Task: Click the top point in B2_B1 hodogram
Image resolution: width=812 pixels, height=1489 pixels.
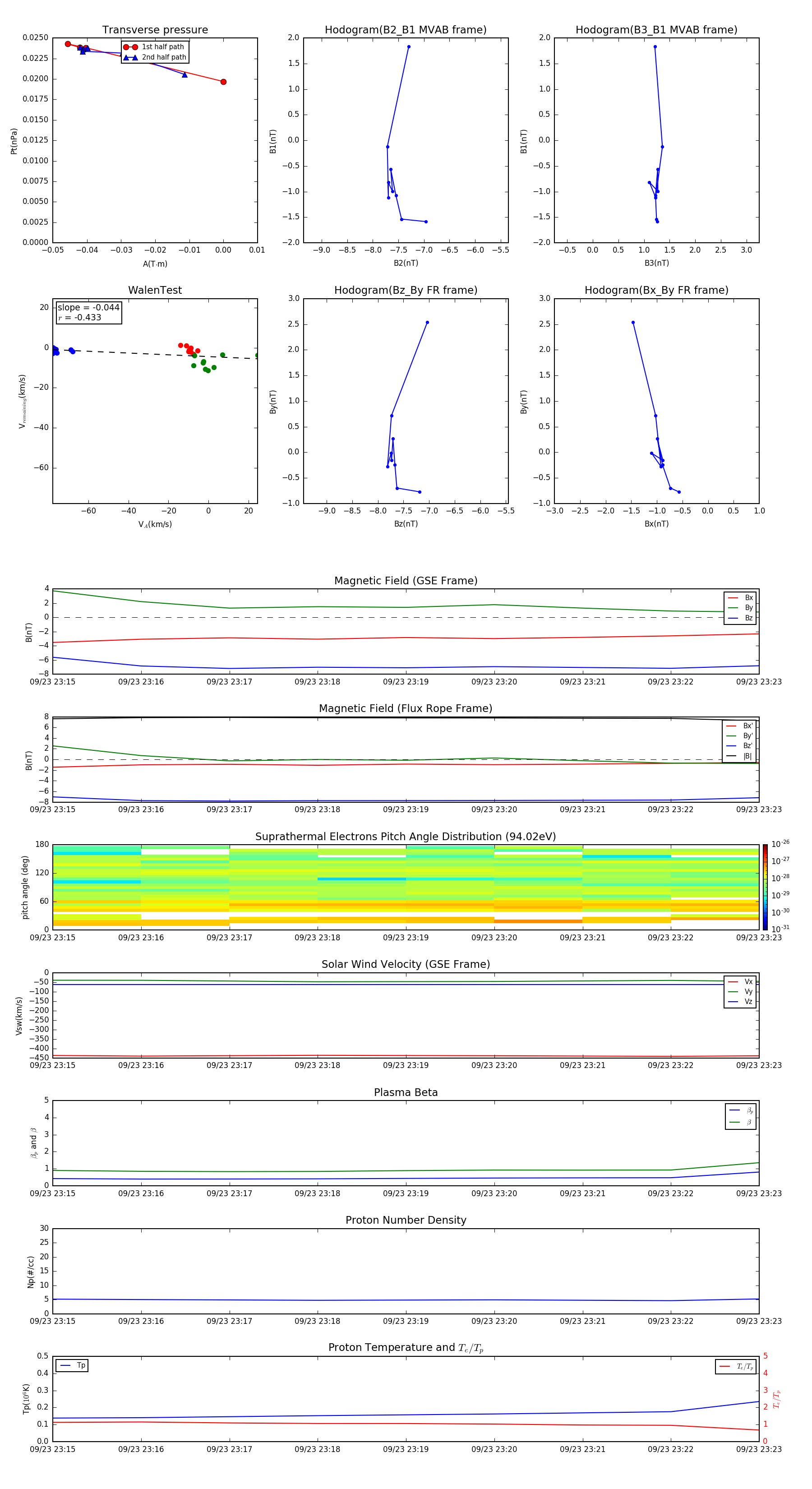Action: pyautogui.click(x=409, y=47)
